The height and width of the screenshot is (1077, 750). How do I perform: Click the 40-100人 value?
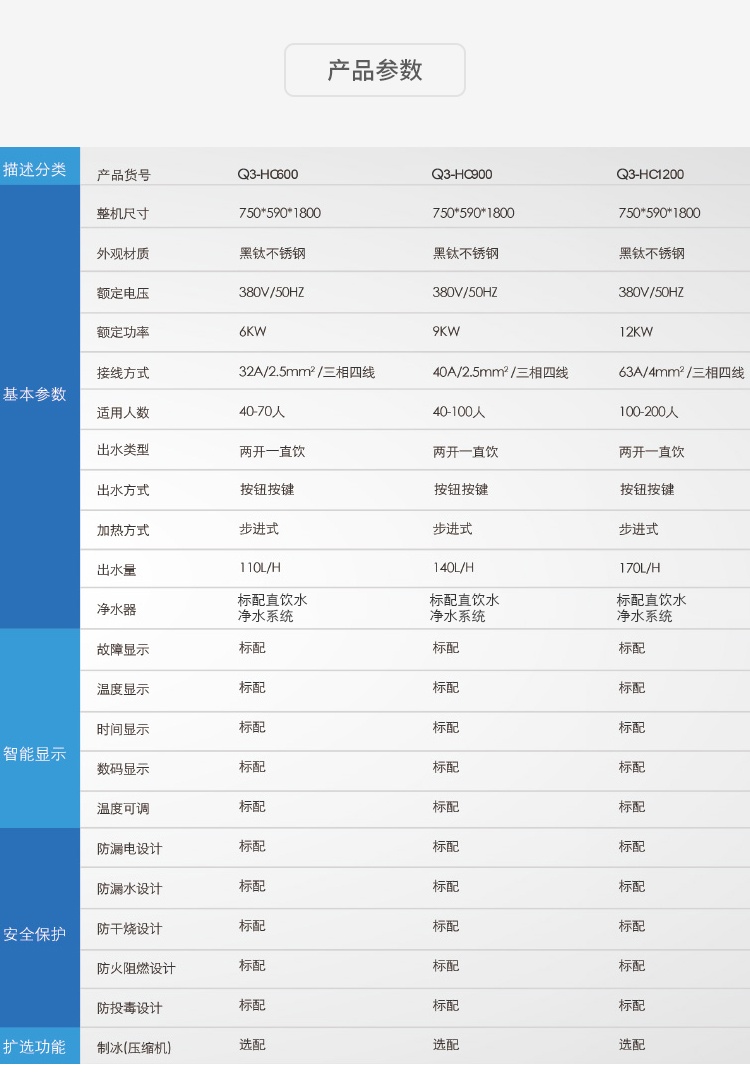pyautogui.click(x=459, y=412)
